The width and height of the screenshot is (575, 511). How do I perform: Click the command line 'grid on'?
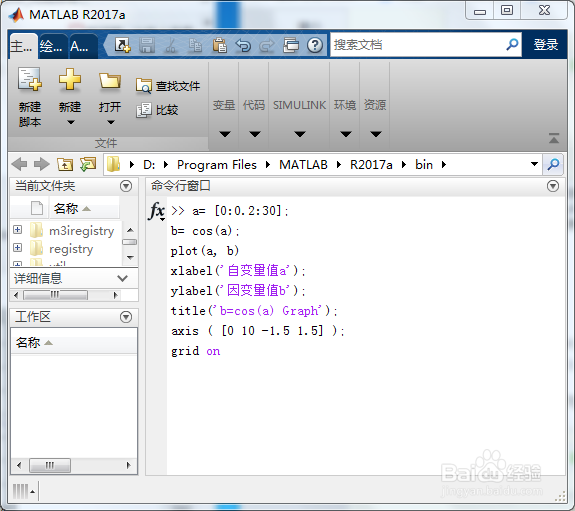(195, 351)
